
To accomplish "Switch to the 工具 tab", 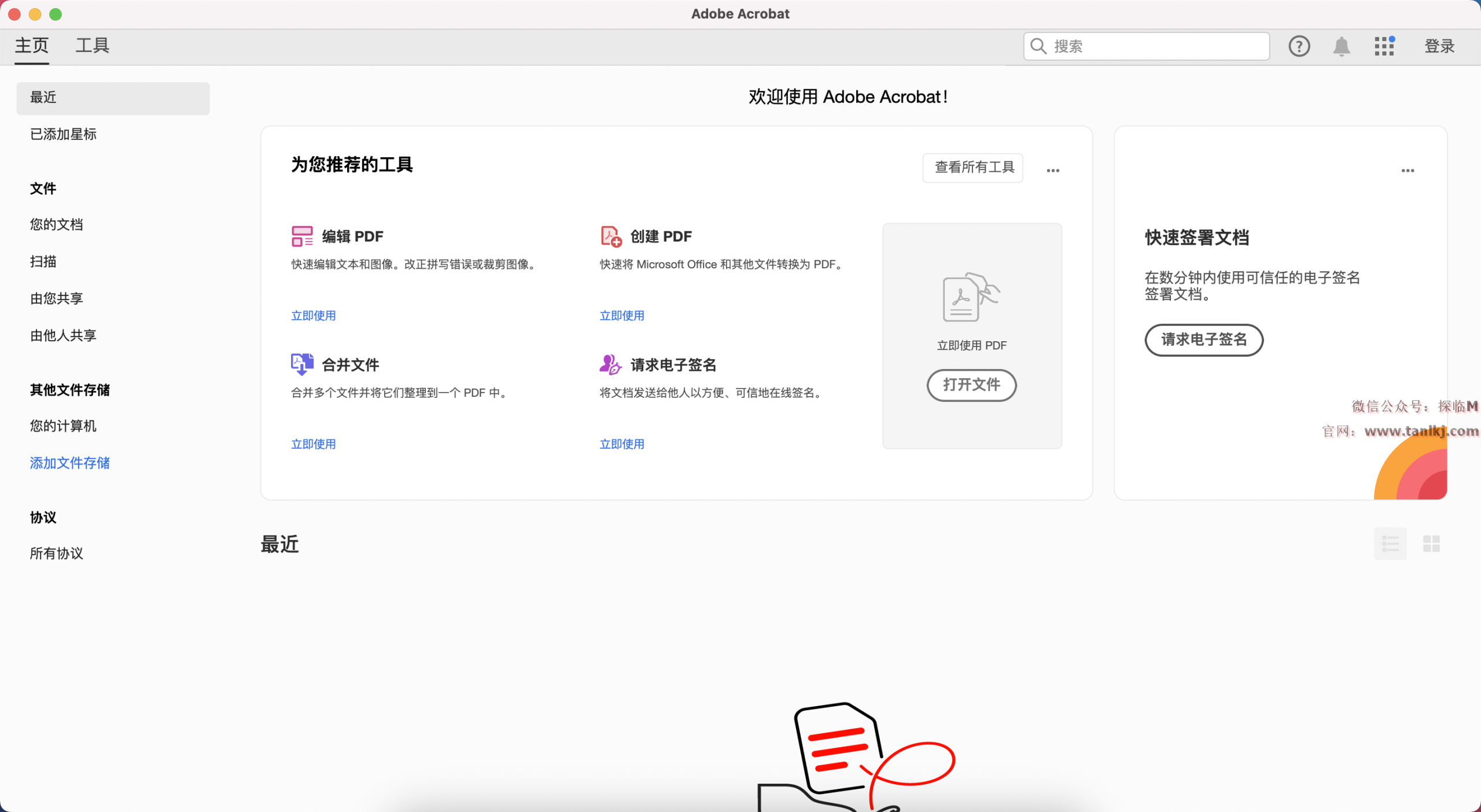I will pos(93,46).
